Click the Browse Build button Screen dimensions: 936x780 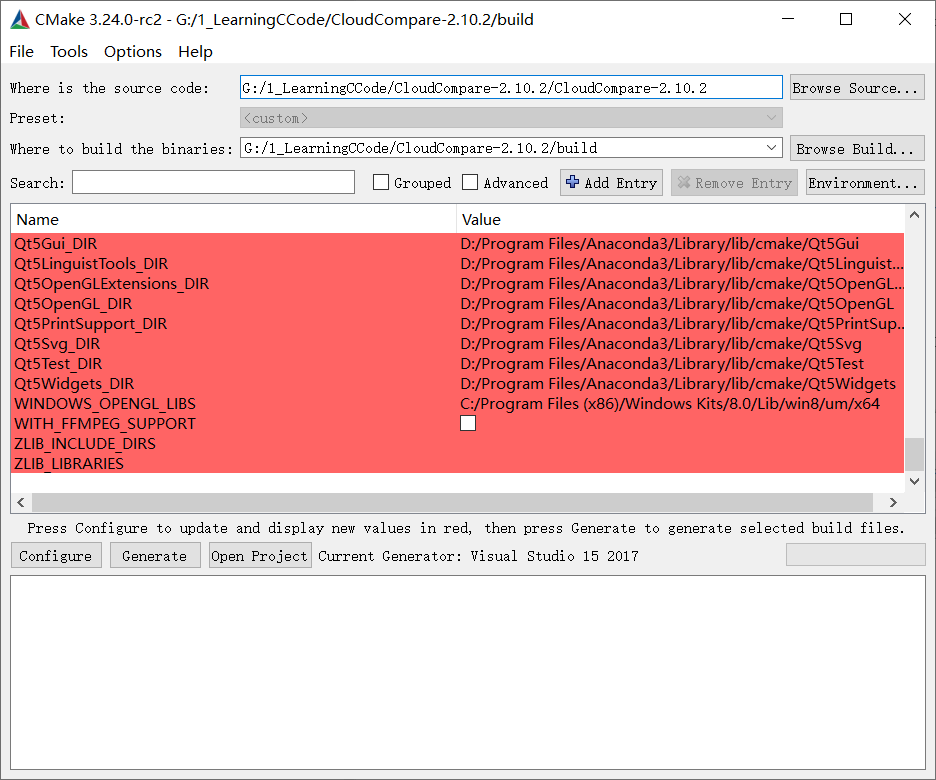(x=857, y=148)
